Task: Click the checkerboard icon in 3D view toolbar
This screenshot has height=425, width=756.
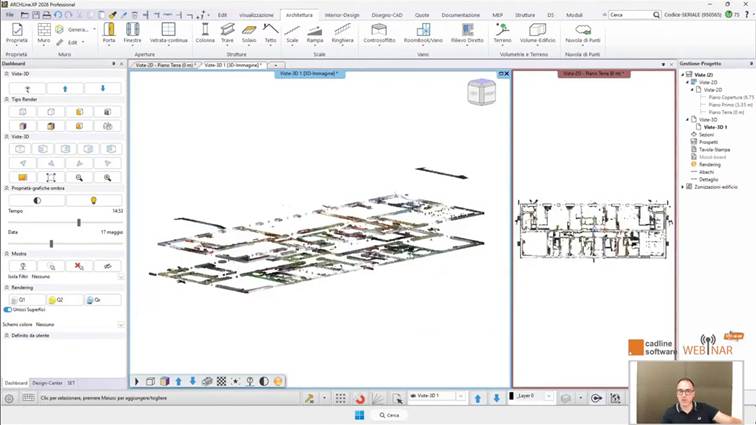Action: (x=221, y=381)
